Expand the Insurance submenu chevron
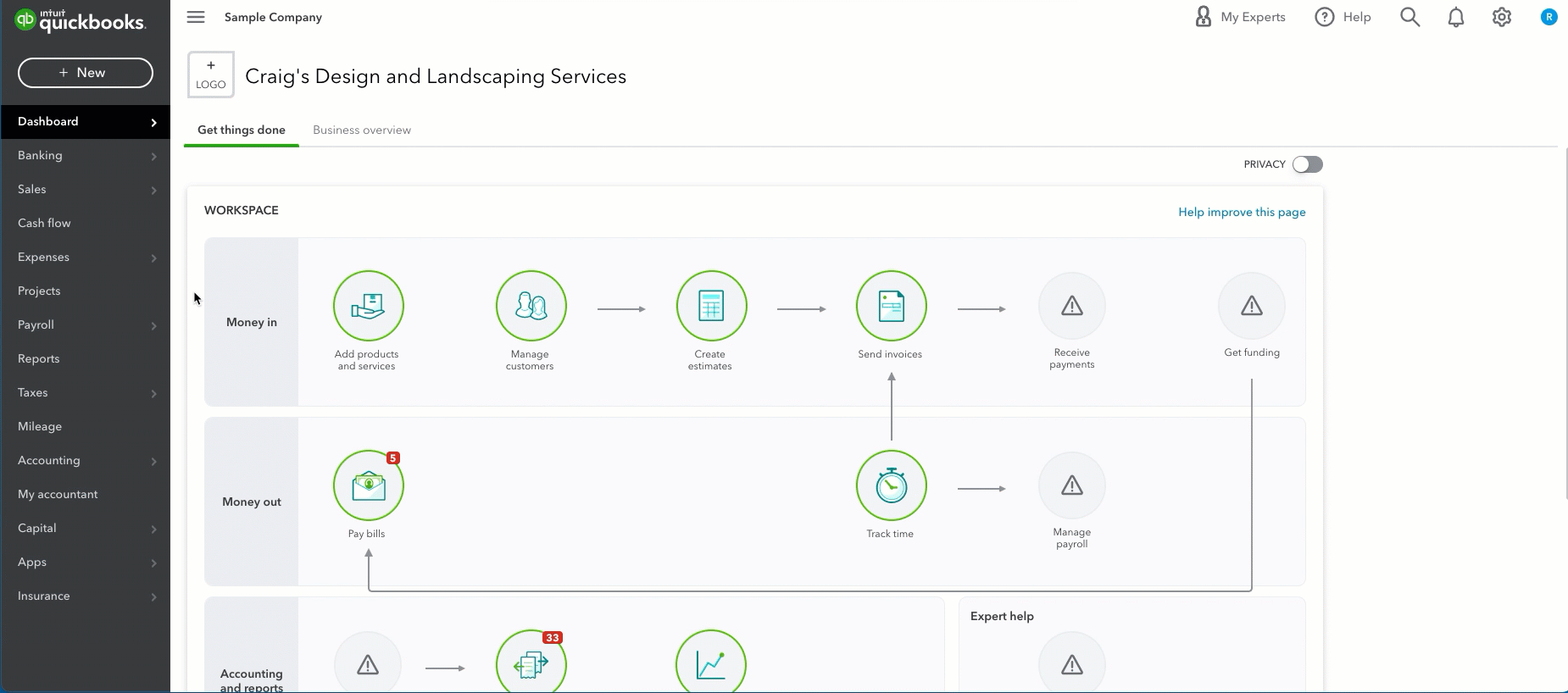This screenshot has width=1568, height=693. click(153, 596)
